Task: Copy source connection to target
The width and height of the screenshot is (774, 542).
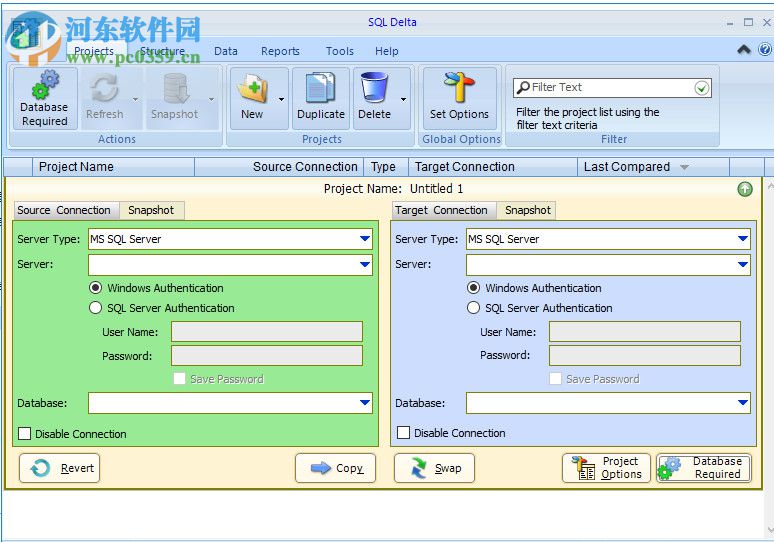Action: point(335,468)
